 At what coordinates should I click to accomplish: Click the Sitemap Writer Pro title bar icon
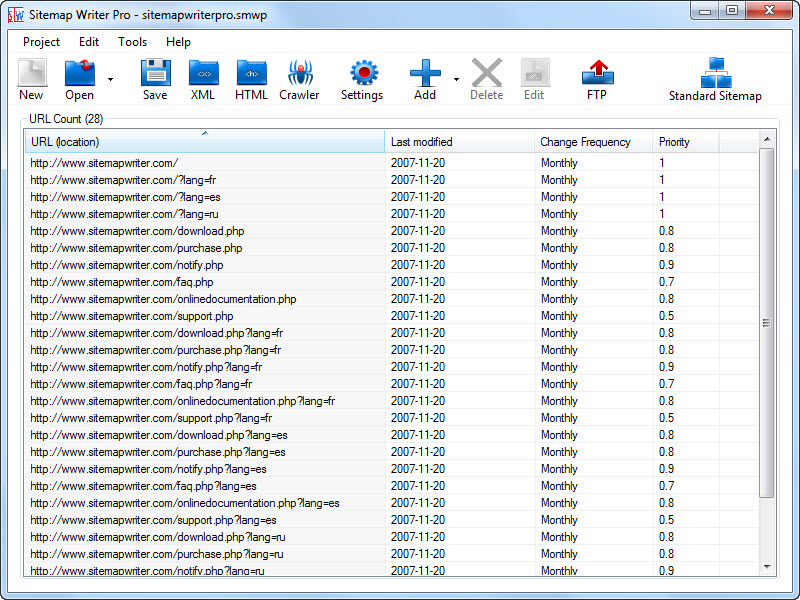[x=16, y=15]
